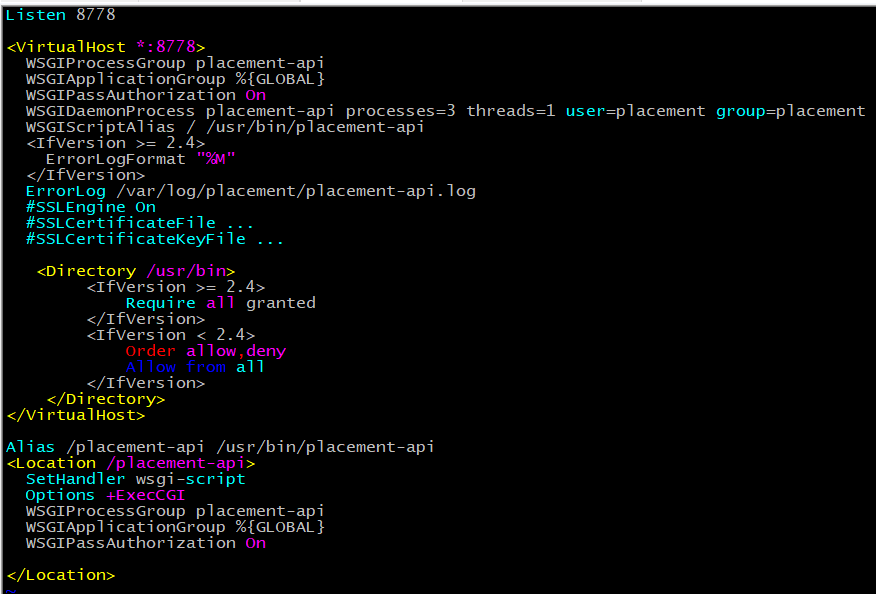Click the commented #SSLEngine On line
The height and width of the screenshot is (594, 876).
click(x=91, y=207)
